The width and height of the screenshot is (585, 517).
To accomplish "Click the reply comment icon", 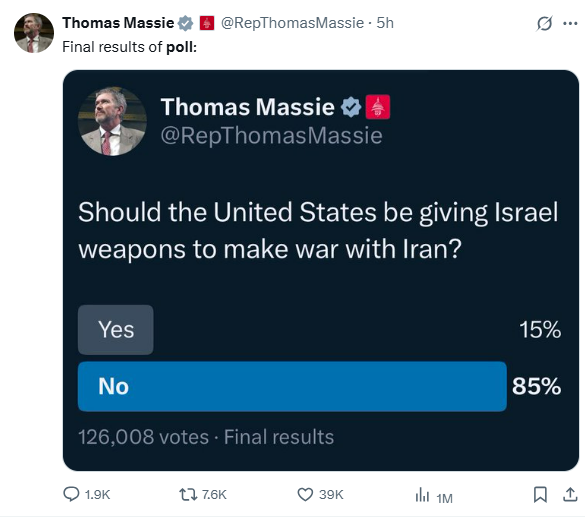I will 71,494.
